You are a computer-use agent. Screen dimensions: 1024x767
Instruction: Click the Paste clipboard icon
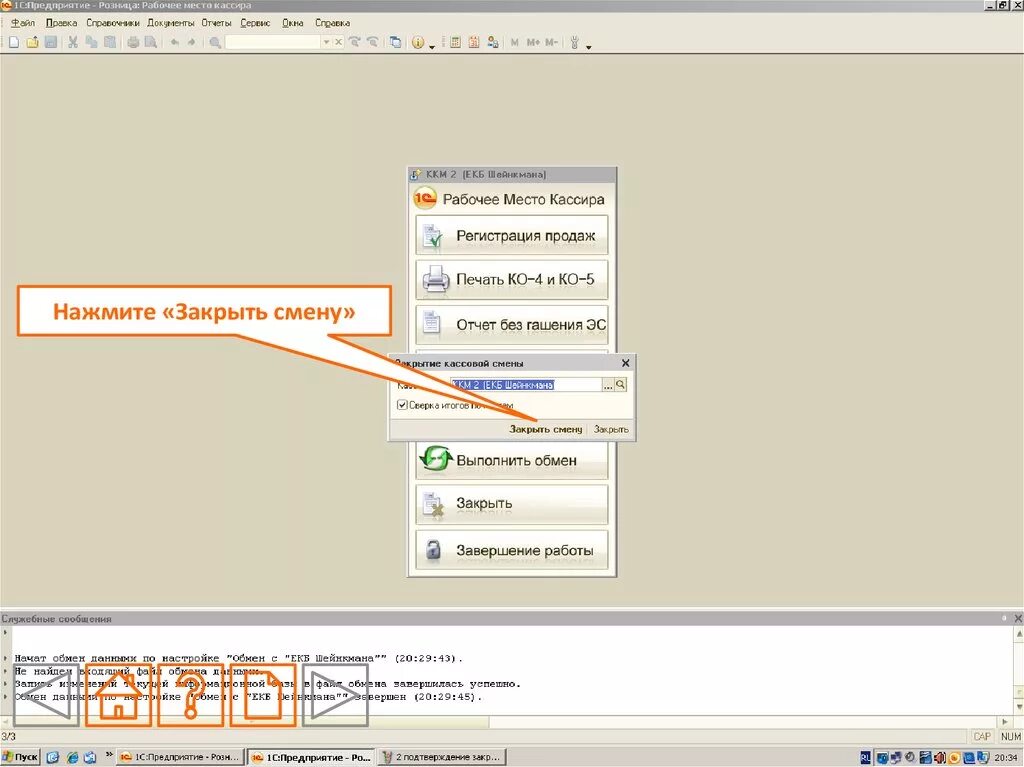pos(110,42)
